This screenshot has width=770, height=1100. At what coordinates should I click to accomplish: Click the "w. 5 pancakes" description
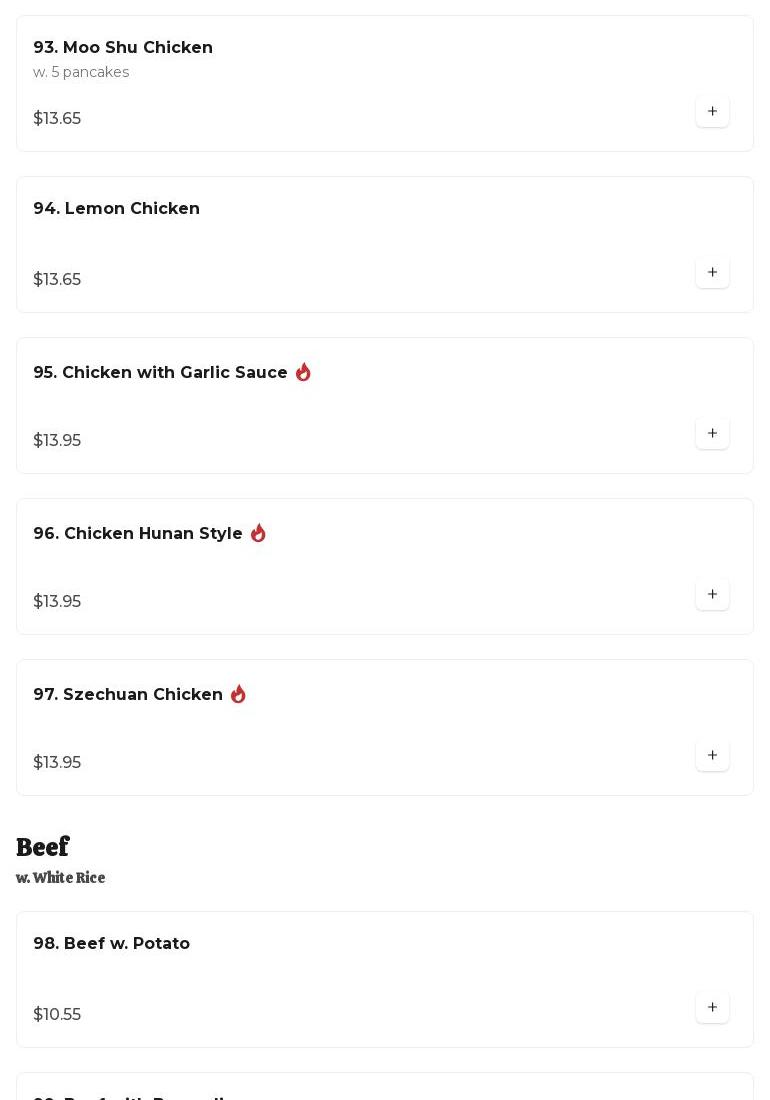point(81,72)
